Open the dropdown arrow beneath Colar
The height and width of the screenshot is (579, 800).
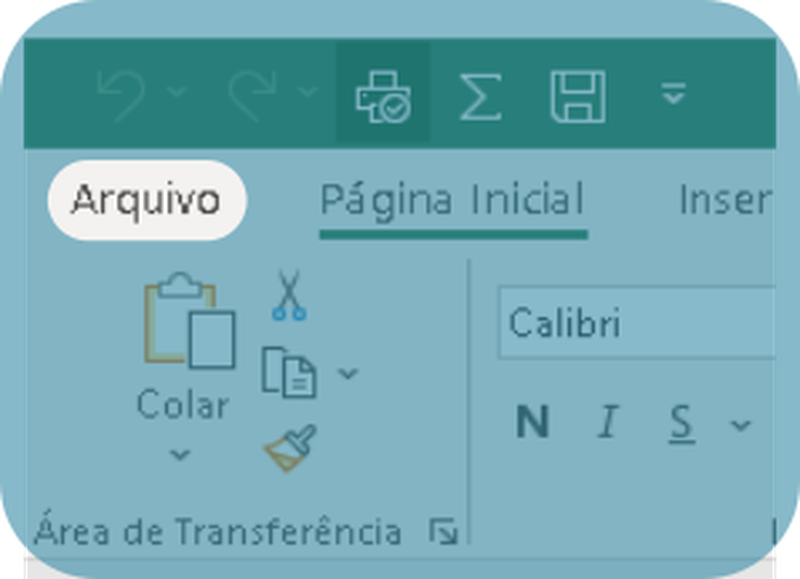[180, 454]
